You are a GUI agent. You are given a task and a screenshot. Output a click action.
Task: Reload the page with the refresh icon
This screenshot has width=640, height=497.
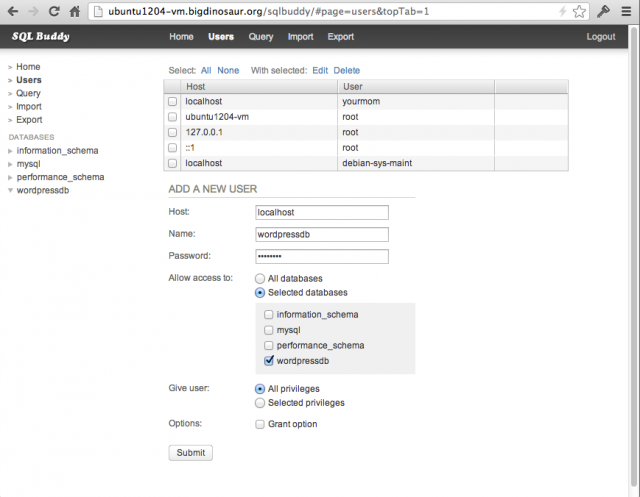tap(53, 11)
